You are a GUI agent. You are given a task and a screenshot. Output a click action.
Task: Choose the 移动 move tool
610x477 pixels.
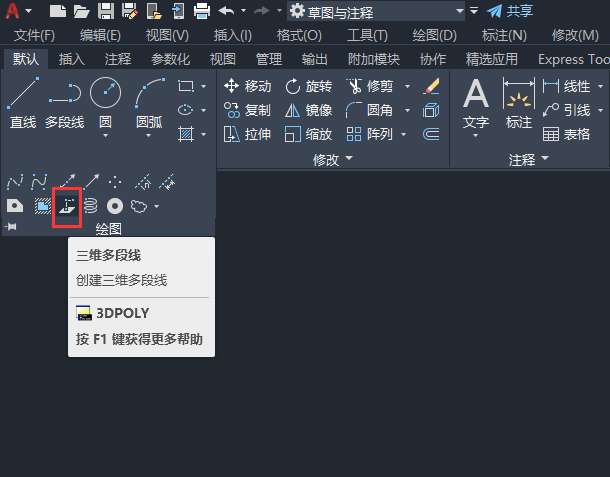[x=247, y=86]
